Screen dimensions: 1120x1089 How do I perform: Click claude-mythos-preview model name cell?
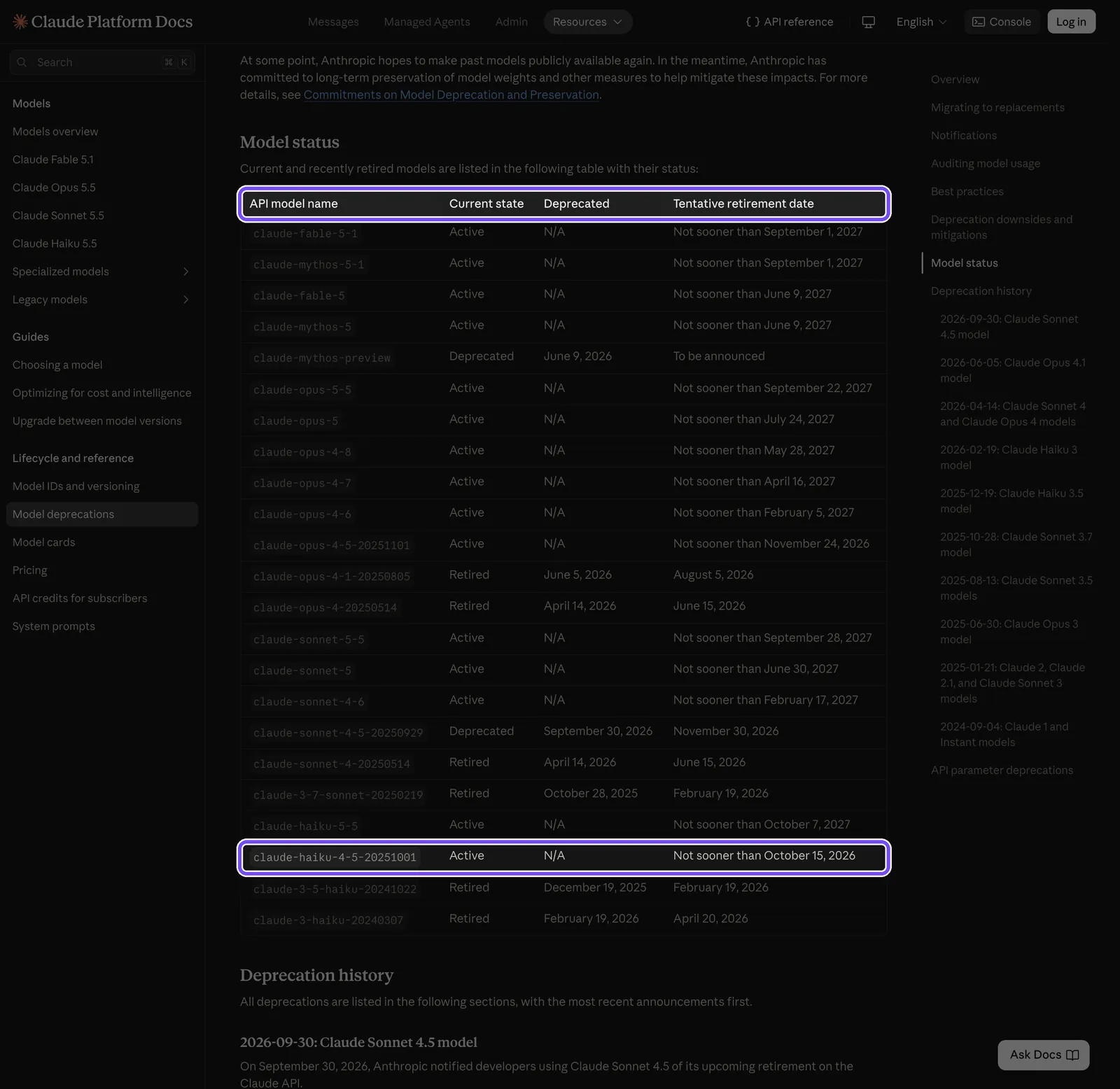coord(322,358)
